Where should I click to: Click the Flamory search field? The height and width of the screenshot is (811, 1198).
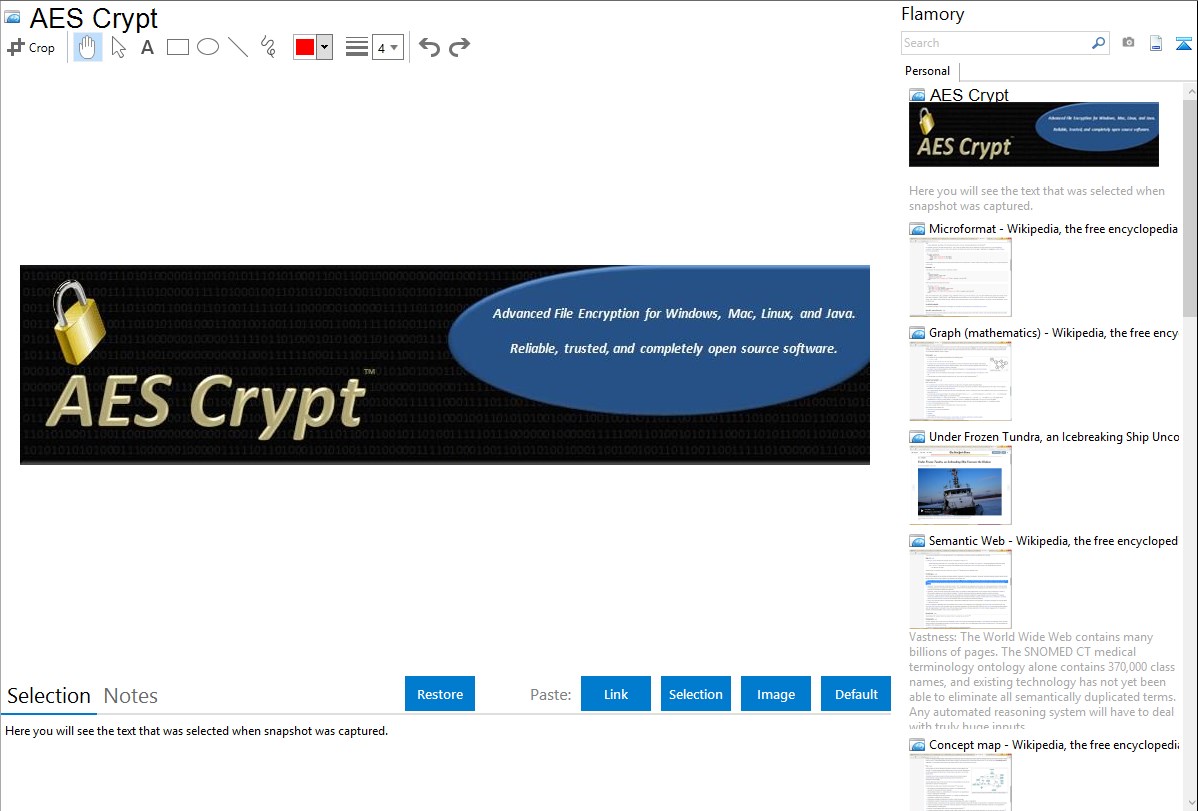996,43
